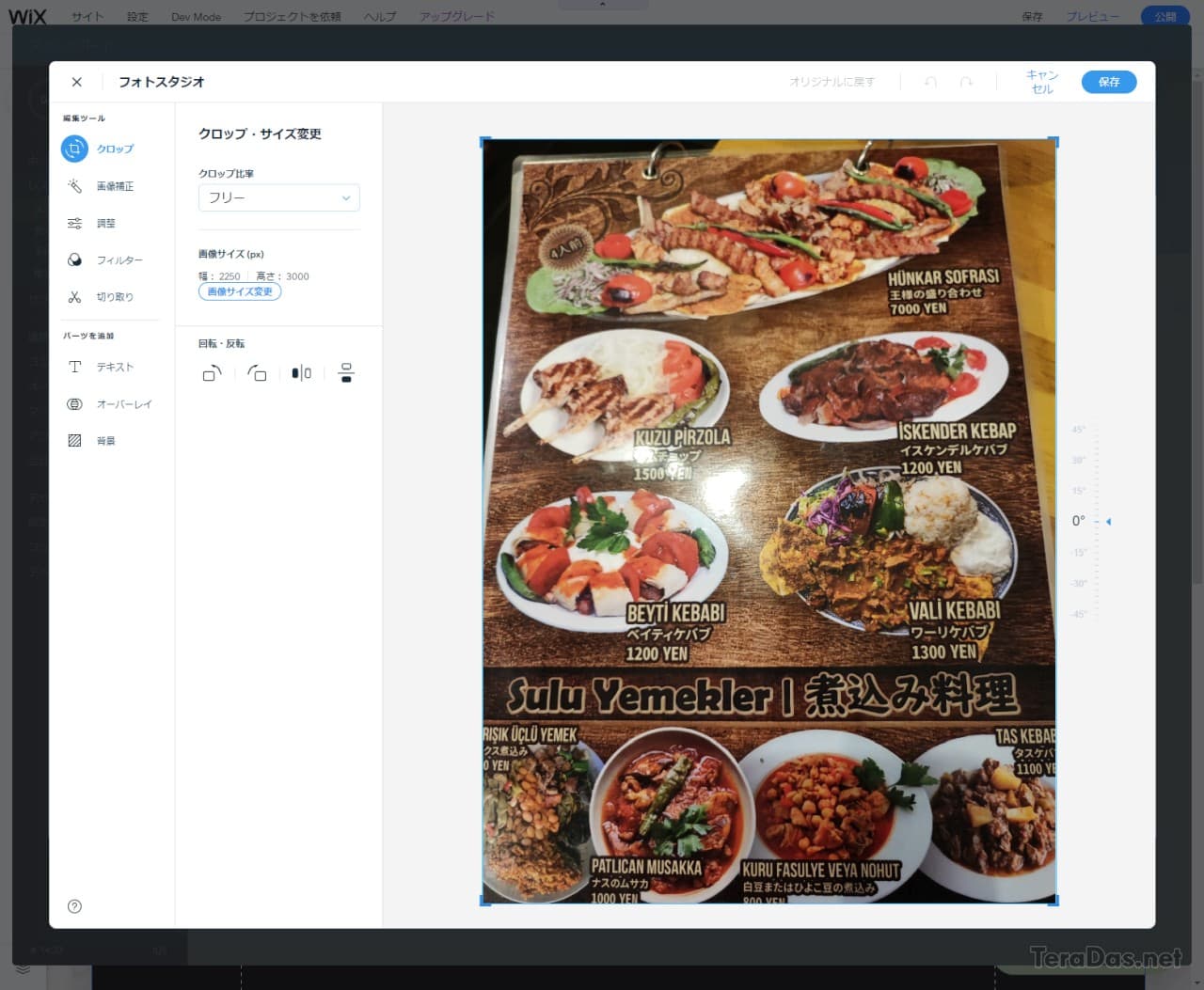Open the 画像補正 image enhance tool
Screen dimensions: 1204x990
[x=99, y=186]
